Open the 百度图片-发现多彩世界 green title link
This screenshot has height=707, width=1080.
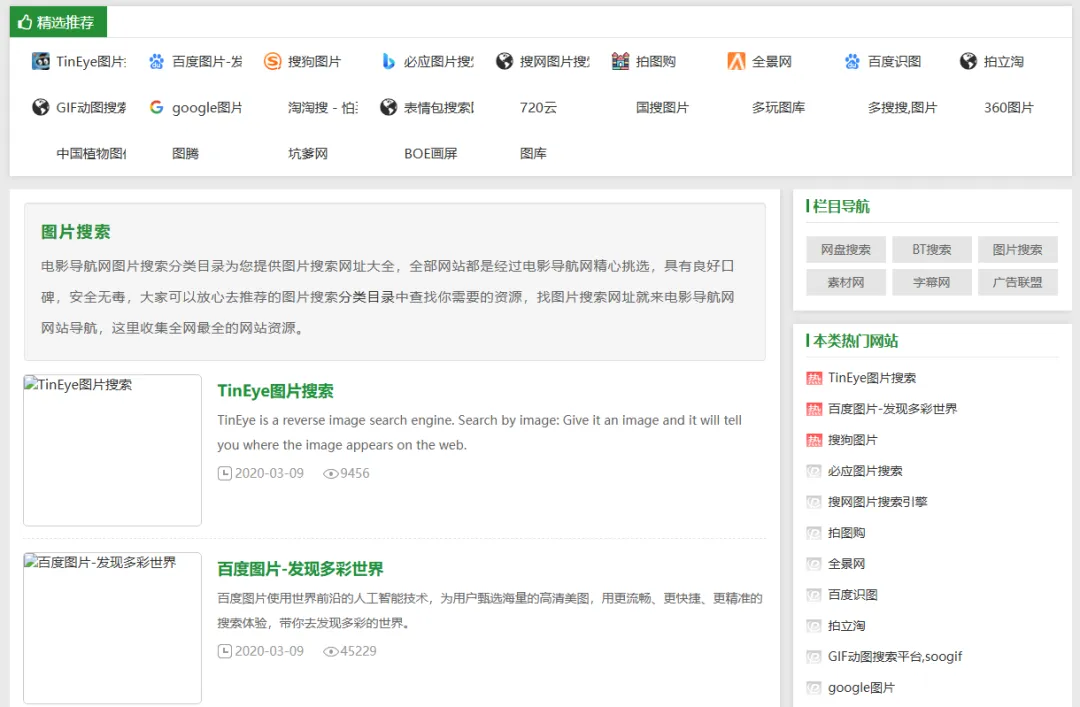[x=300, y=569]
